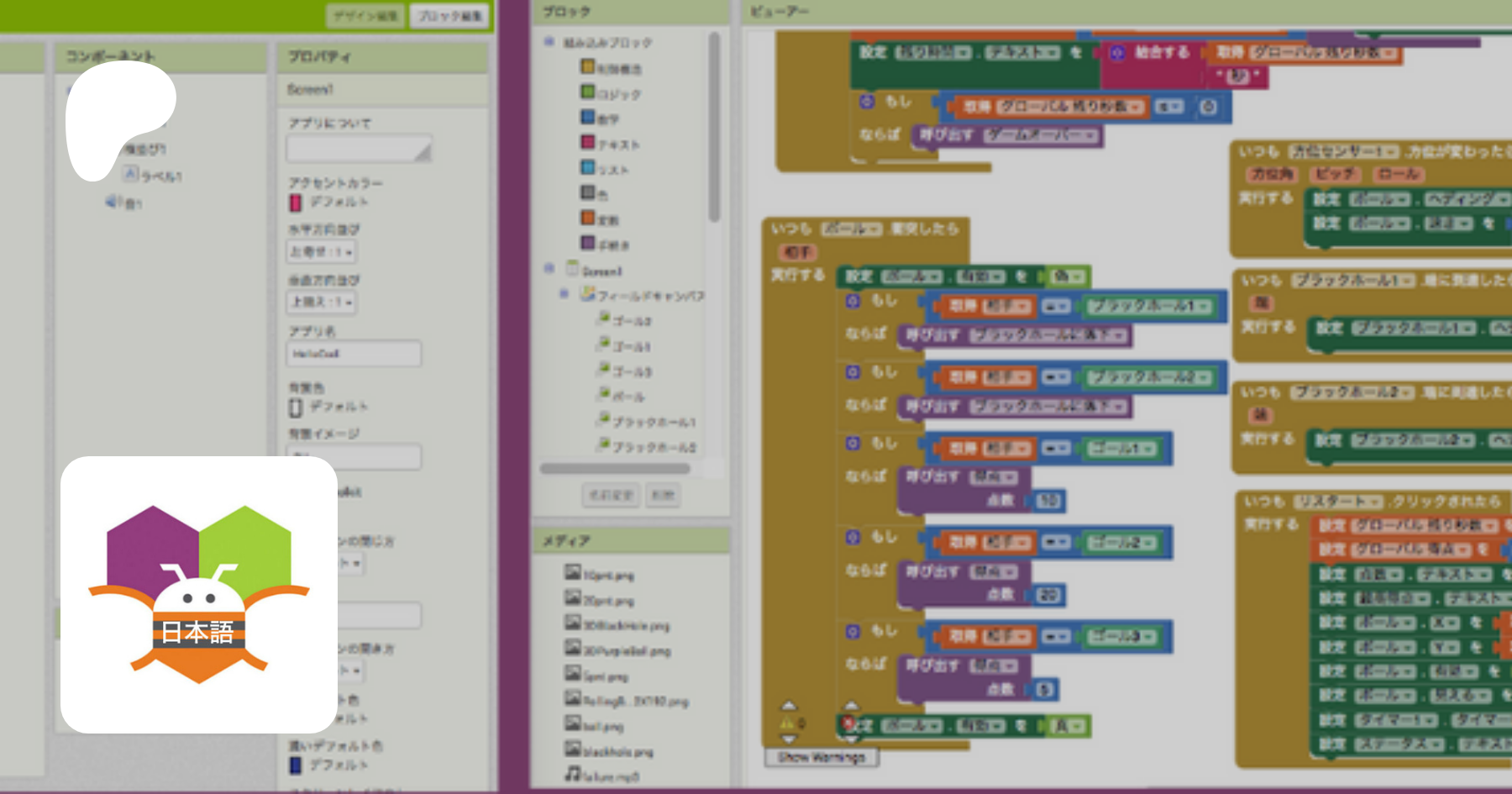Open the pink Text blocks category

point(588,143)
